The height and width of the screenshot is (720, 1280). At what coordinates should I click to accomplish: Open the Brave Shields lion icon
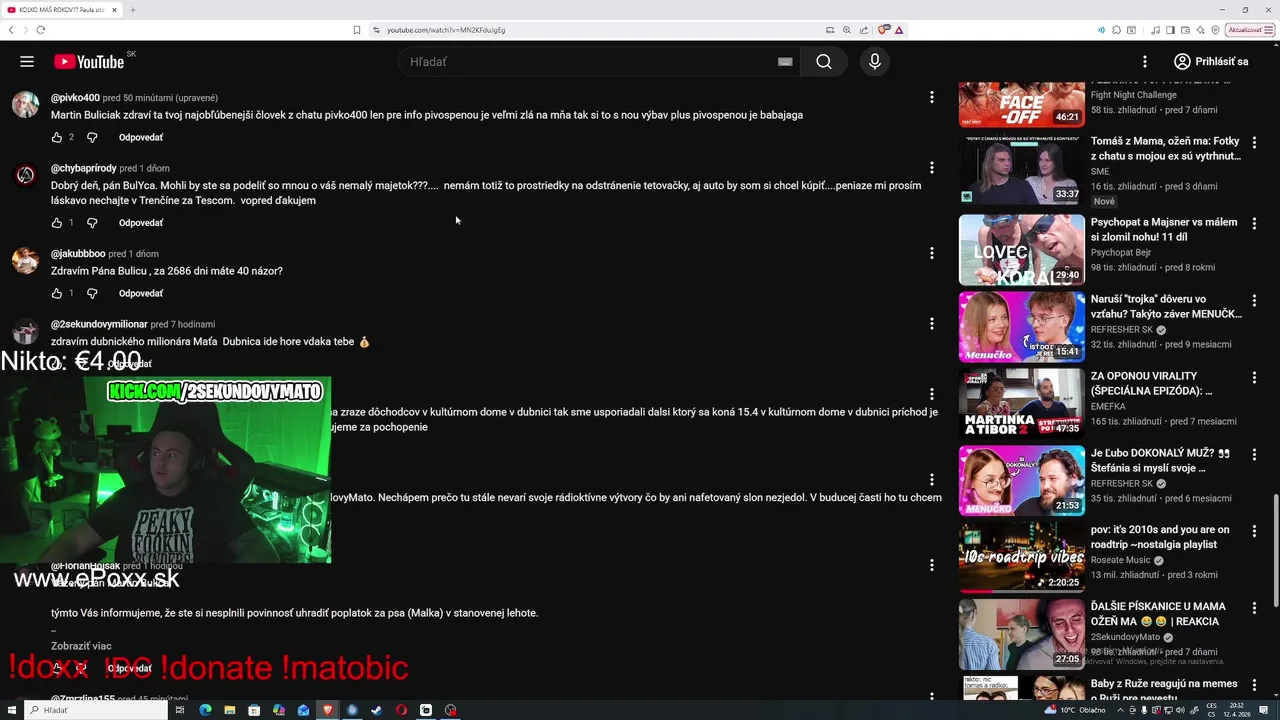click(884, 30)
